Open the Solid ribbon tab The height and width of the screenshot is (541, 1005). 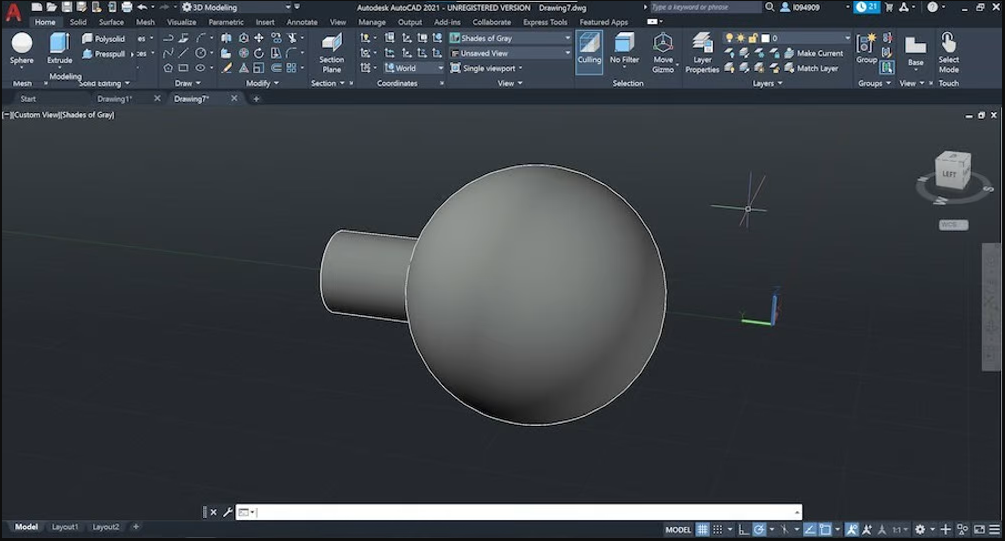[78, 22]
